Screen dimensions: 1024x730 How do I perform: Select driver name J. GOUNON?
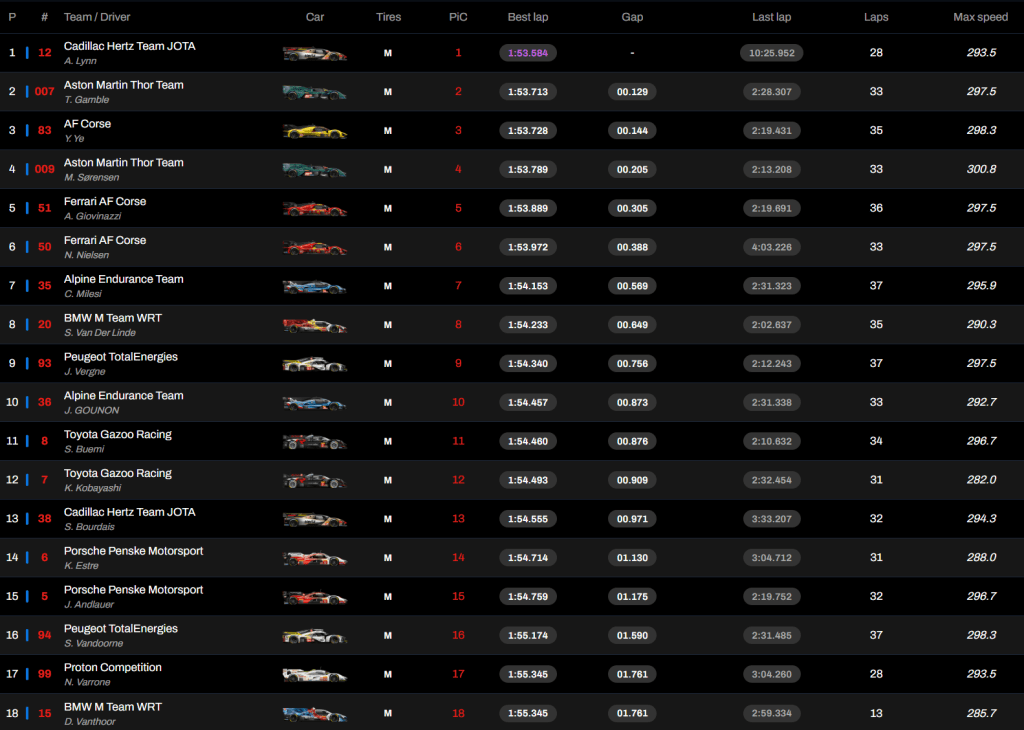click(91, 411)
